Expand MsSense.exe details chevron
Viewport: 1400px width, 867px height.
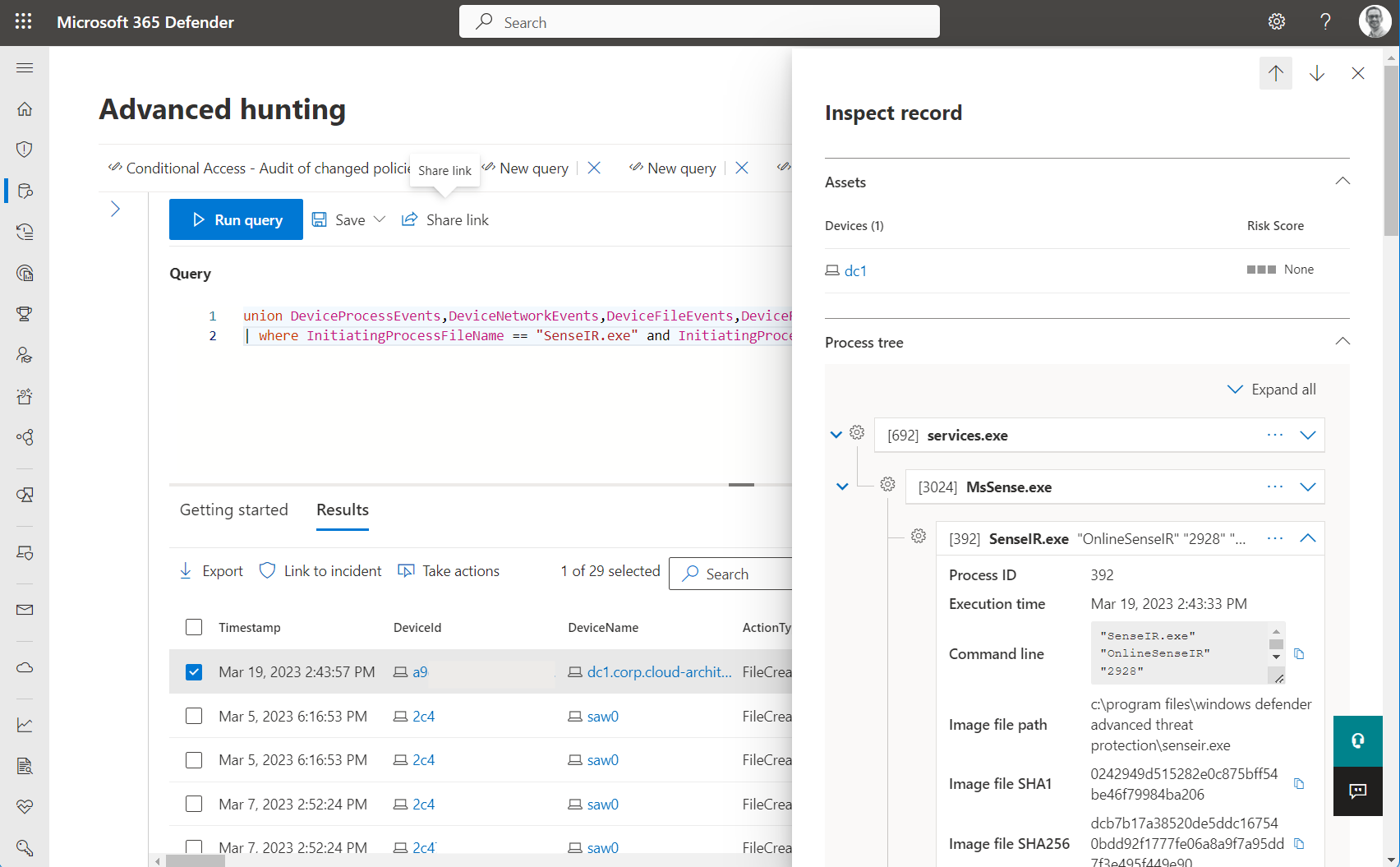(x=1308, y=487)
